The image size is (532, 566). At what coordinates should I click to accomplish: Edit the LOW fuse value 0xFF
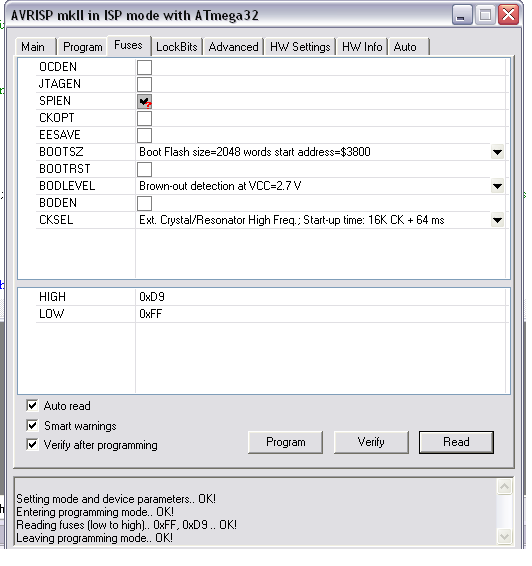[151, 314]
